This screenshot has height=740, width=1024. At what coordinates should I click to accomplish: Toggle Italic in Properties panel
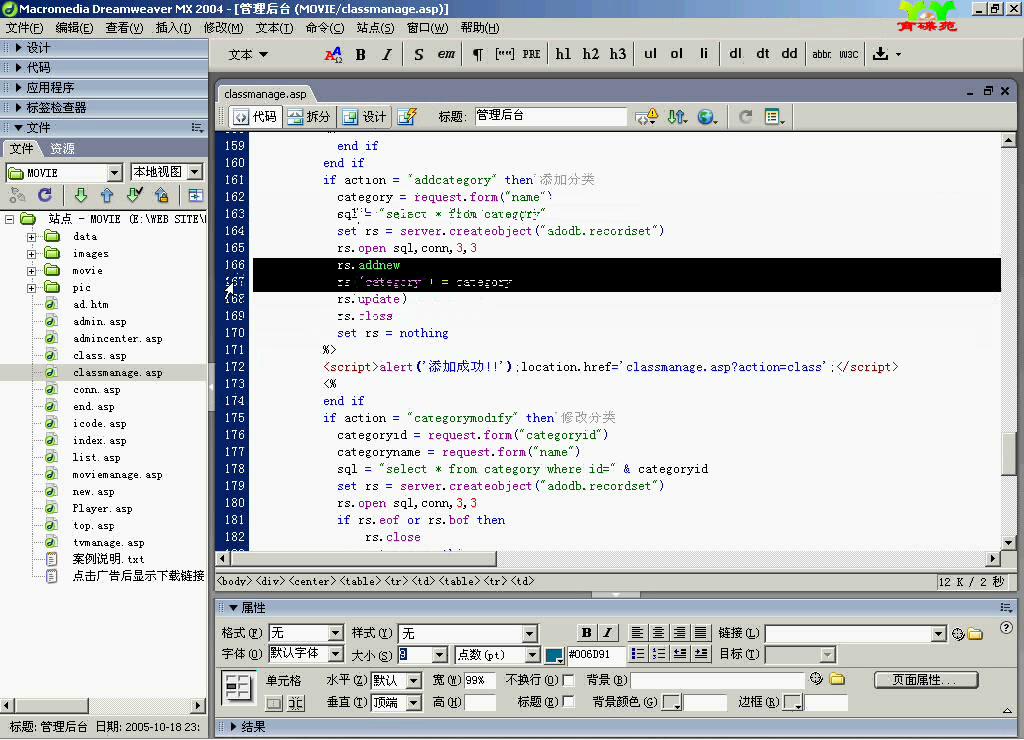607,632
